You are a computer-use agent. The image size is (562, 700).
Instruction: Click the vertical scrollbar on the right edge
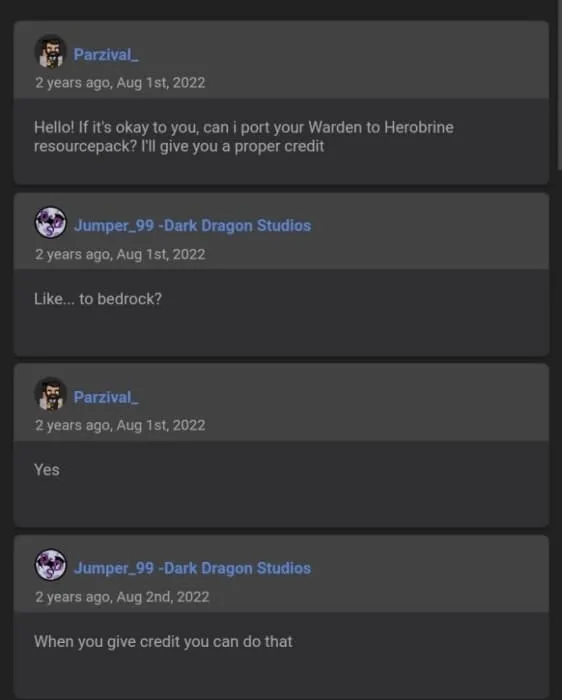pyautogui.click(x=558, y=85)
